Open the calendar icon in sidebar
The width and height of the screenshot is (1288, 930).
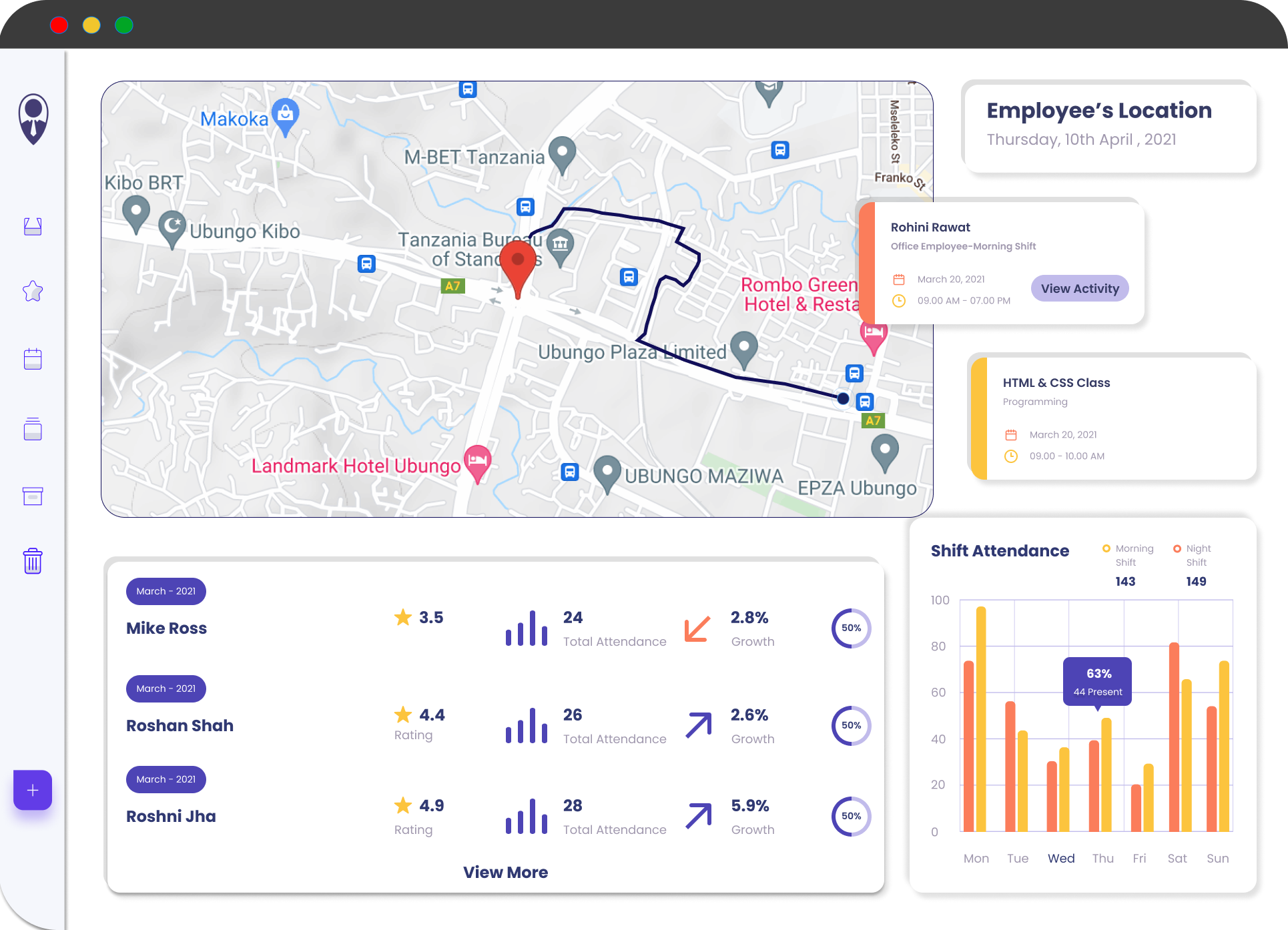(x=33, y=359)
